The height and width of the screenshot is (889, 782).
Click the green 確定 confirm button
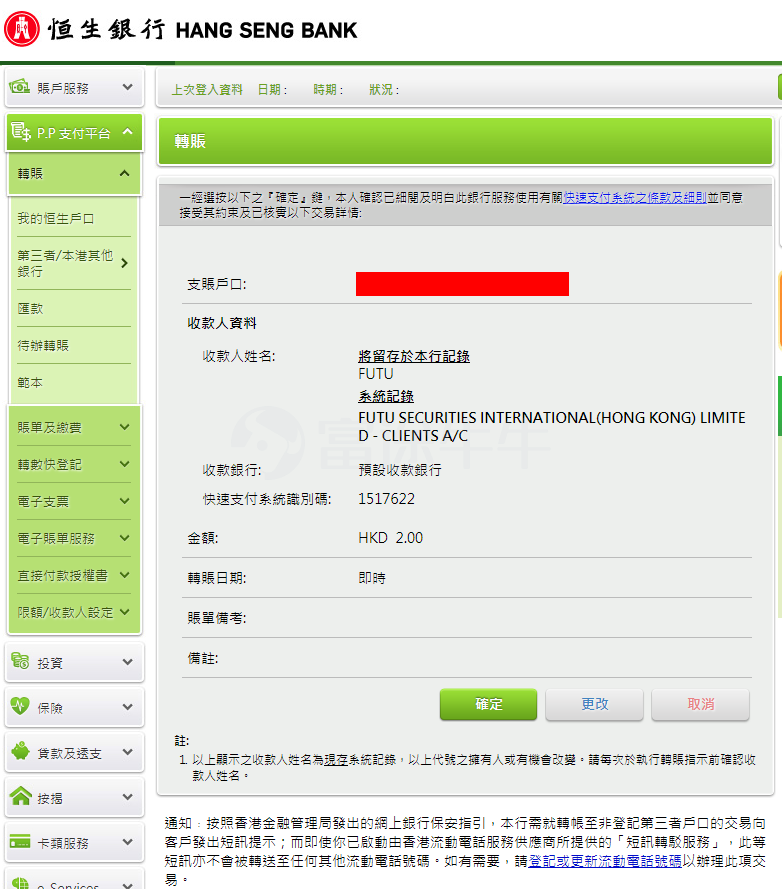pos(488,704)
